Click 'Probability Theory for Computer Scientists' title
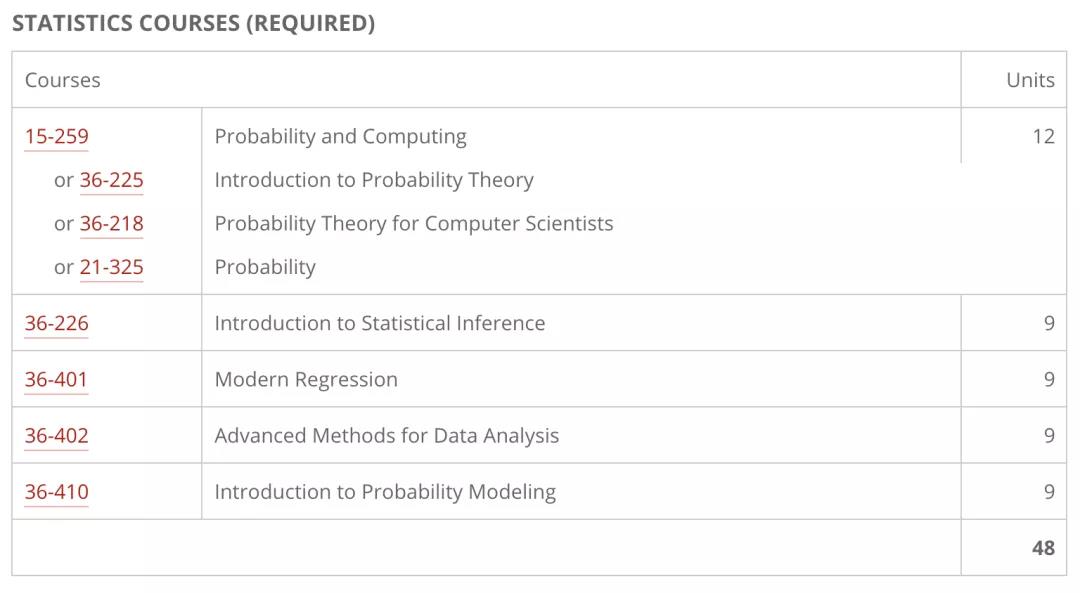The image size is (1080, 593). tap(414, 224)
